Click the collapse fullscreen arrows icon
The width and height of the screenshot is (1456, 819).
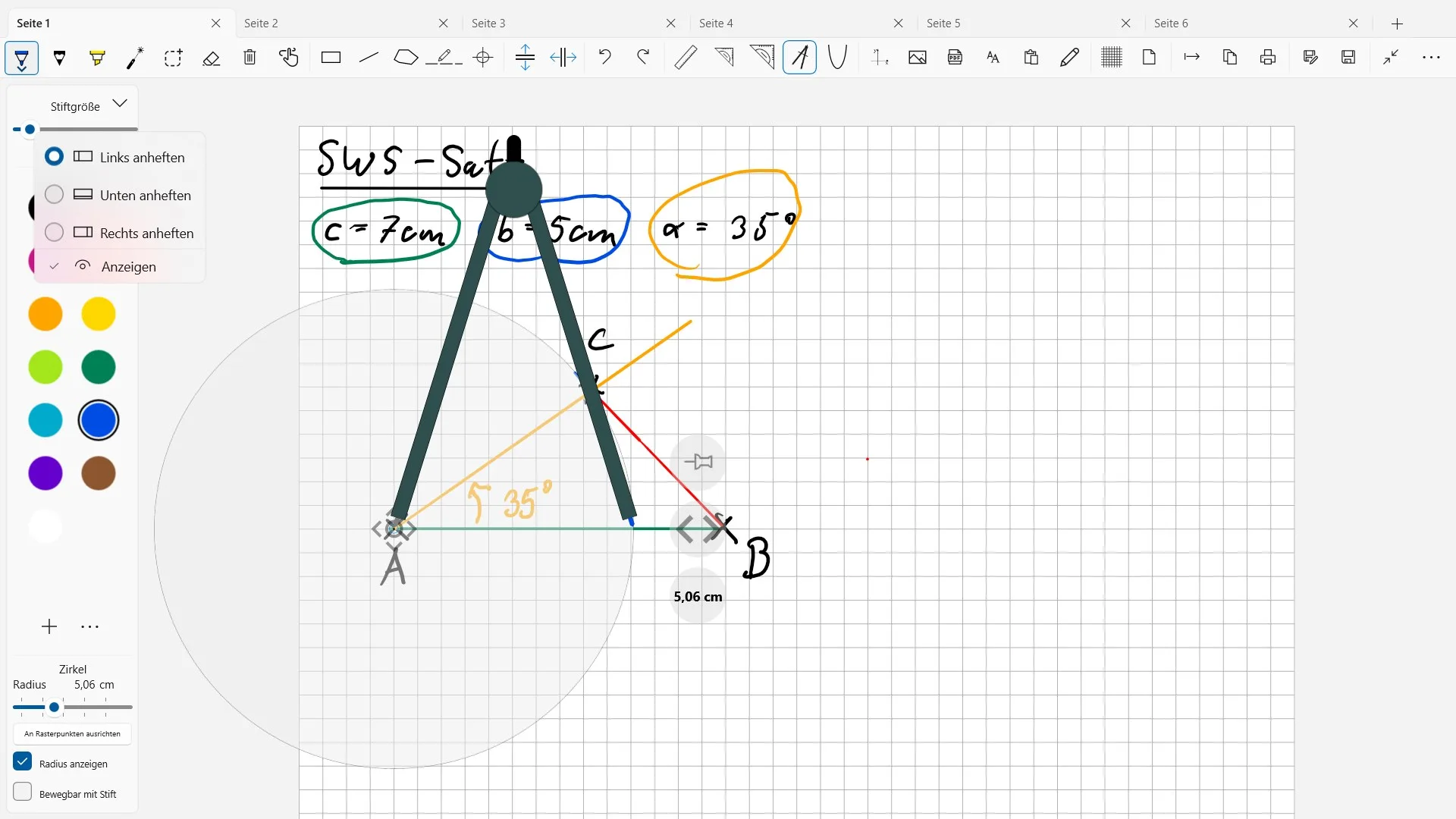click(x=1391, y=58)
